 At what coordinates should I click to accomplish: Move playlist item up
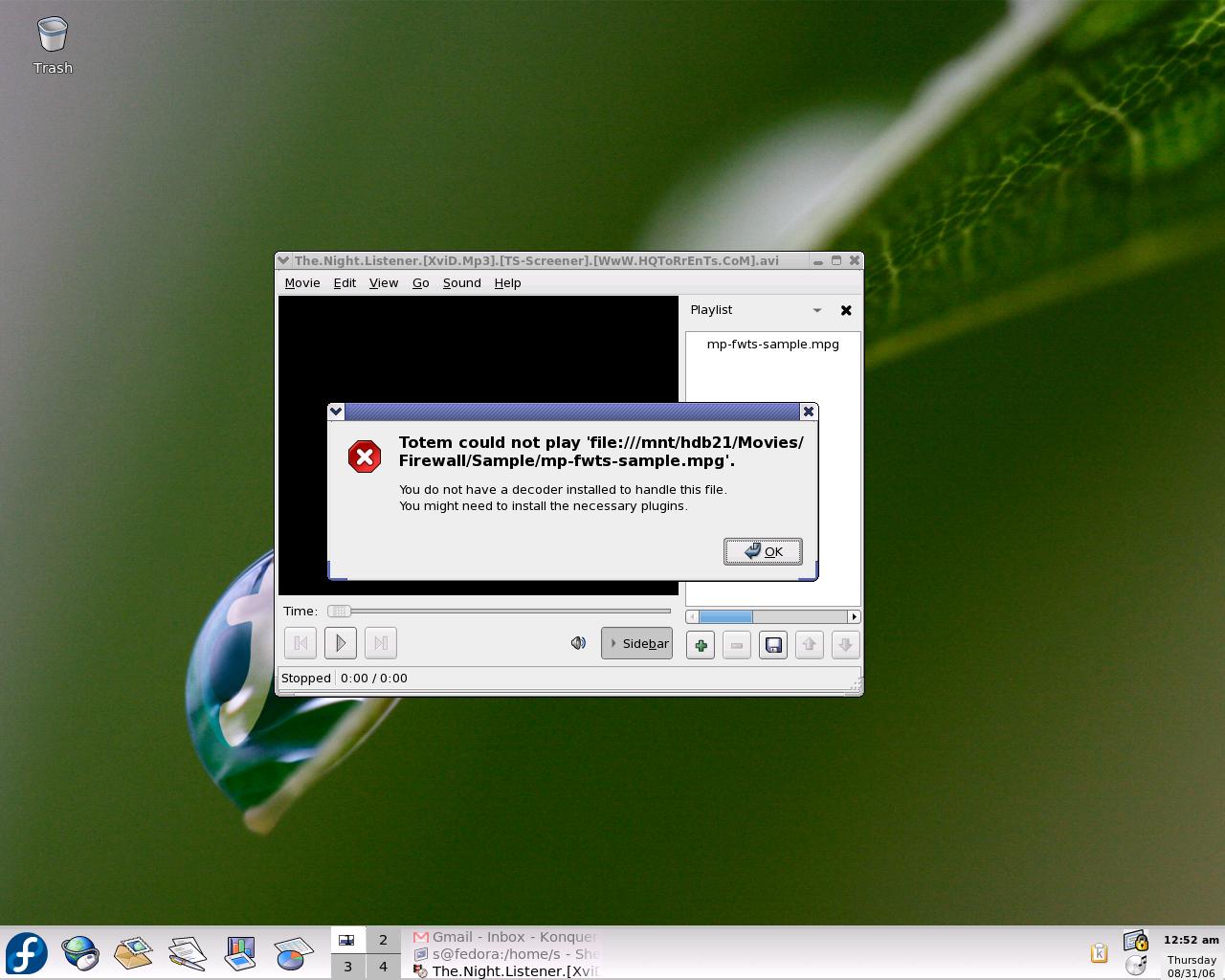[x=810, y=645]
